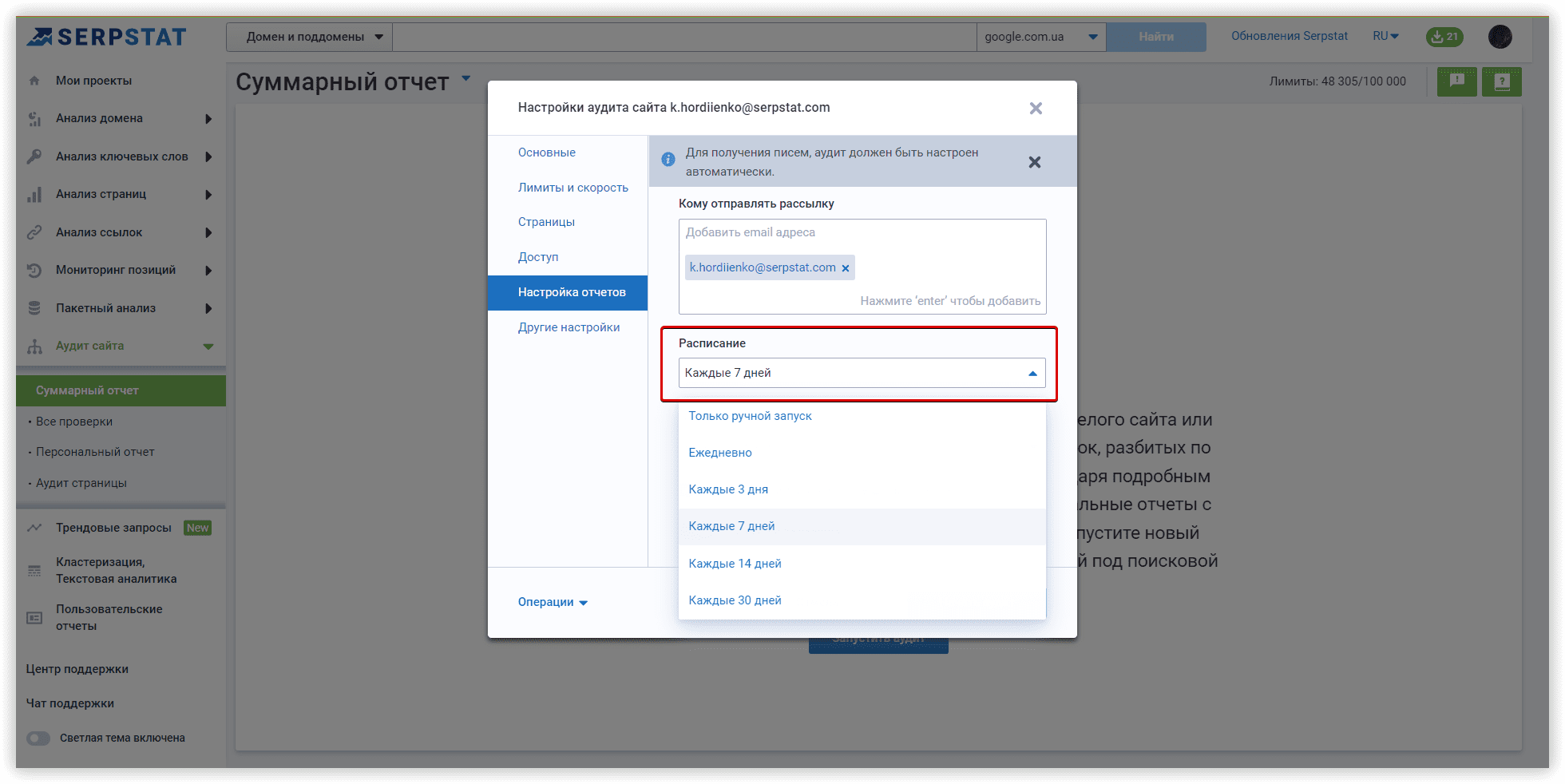Open Чат поддержки link
1565x784 pixels.
[x=70, y=703]
